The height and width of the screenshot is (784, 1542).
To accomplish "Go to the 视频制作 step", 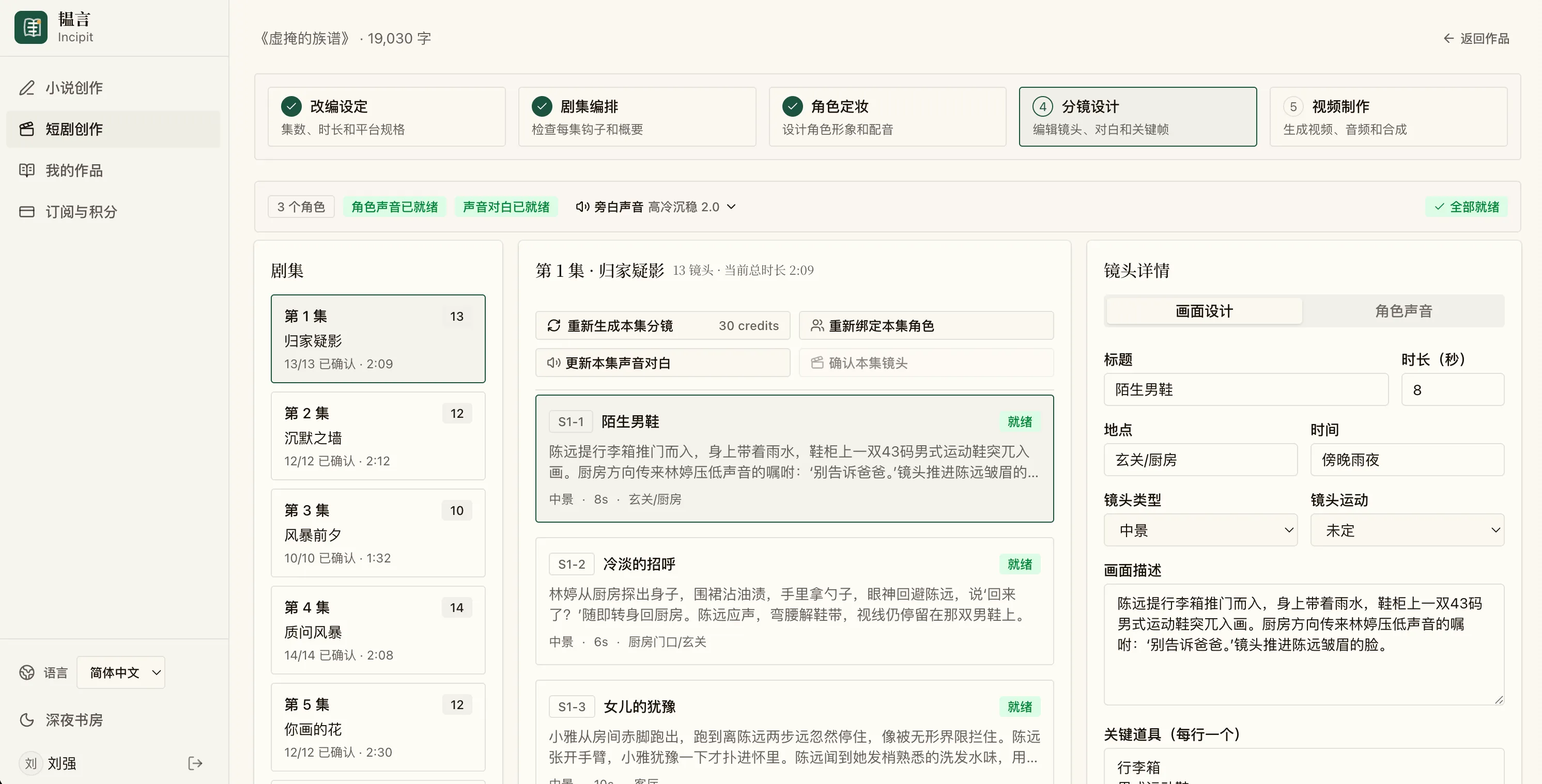I will coord(1389,117).
